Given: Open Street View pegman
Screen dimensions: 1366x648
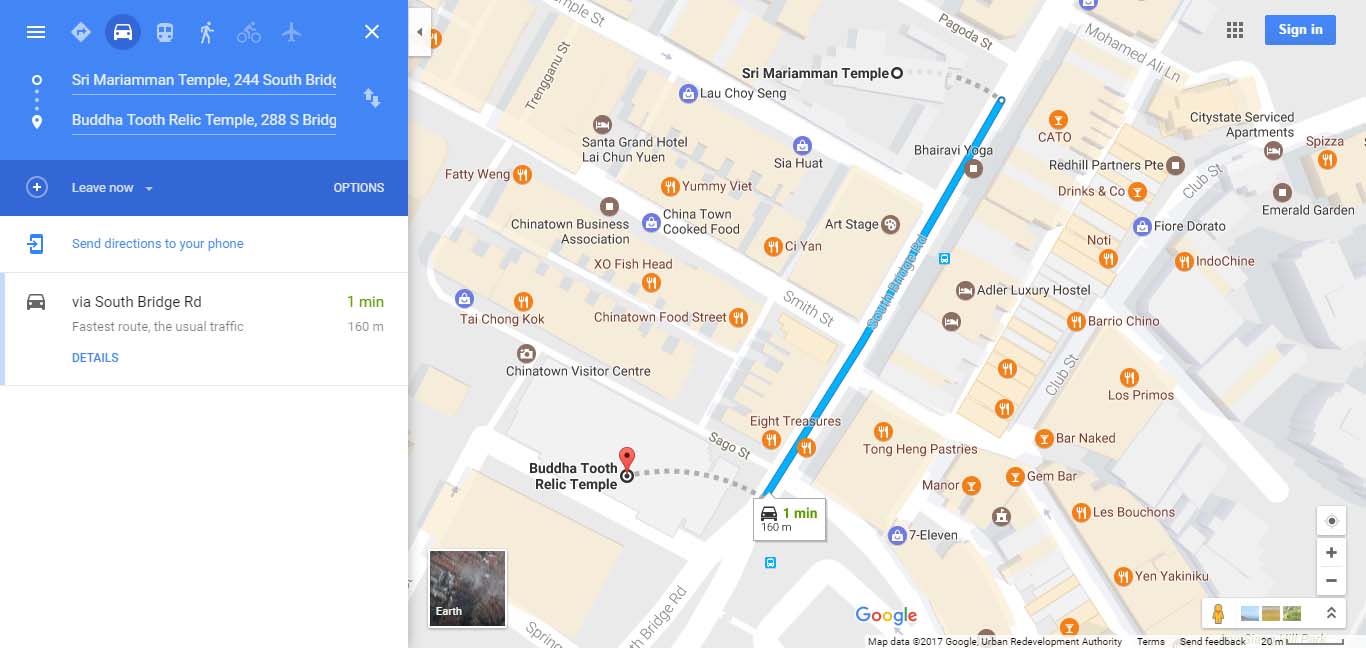Looking at the screenshot, I should pos(1218,613).
